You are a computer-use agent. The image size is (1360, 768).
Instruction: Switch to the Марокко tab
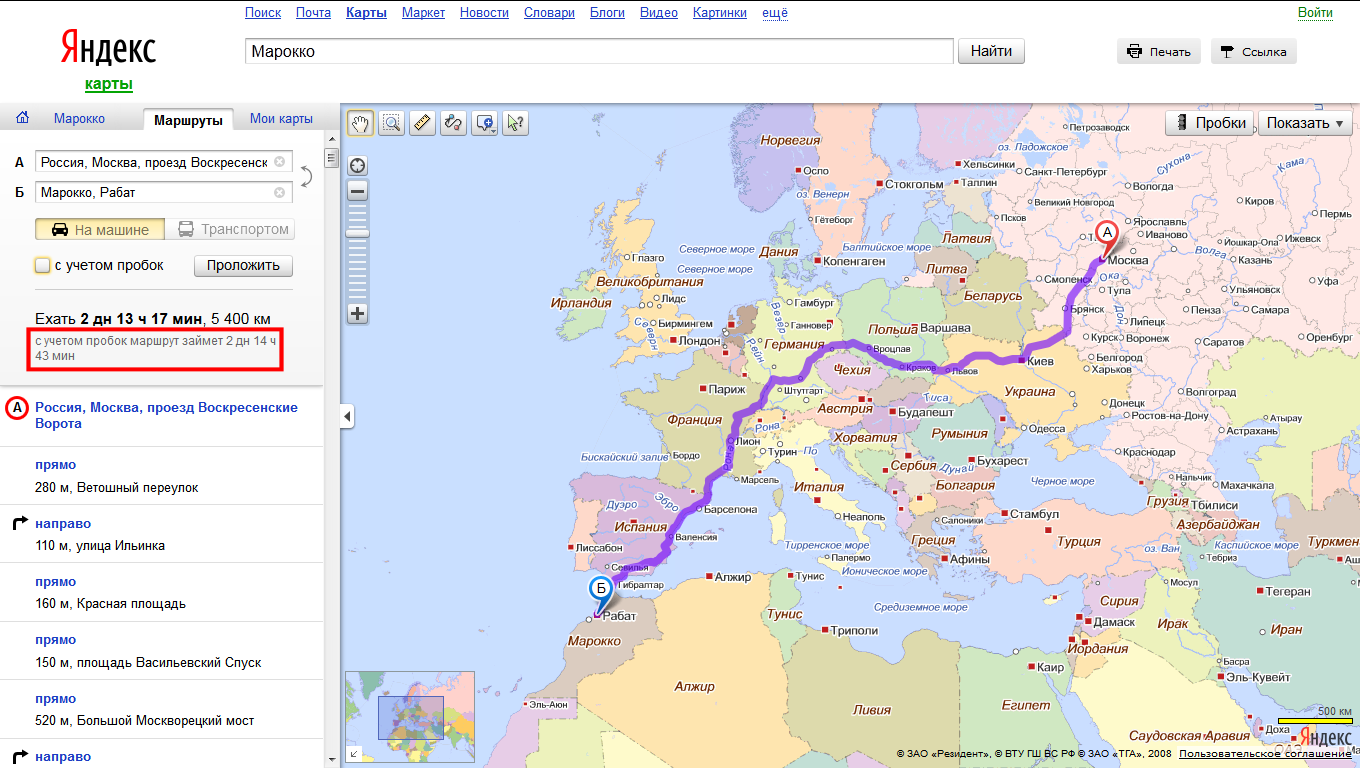point(79,119)
